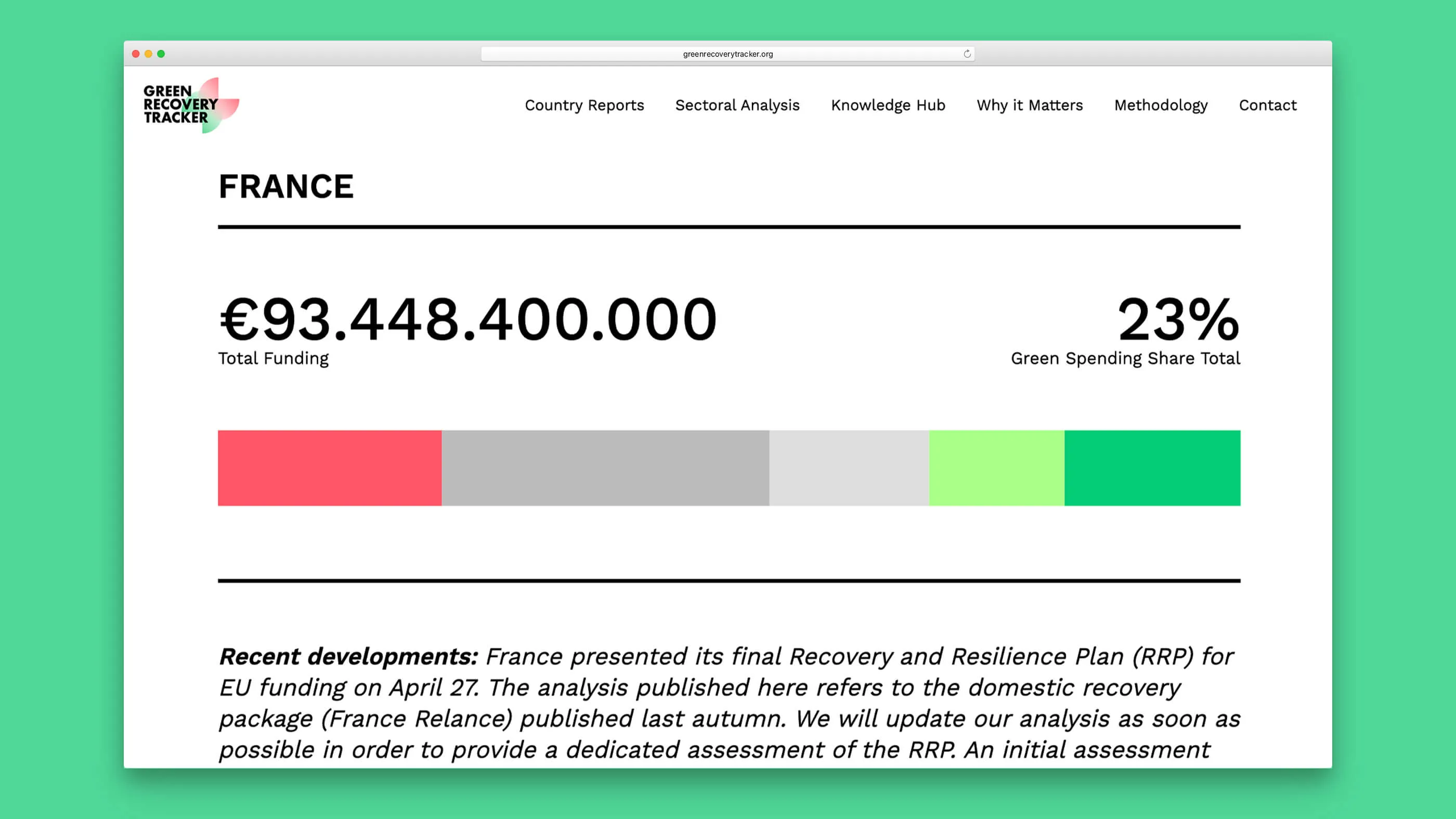1456x819 pixels.
Task: Select the light grey funding bar segment
Action: click(x=849, y=468)
